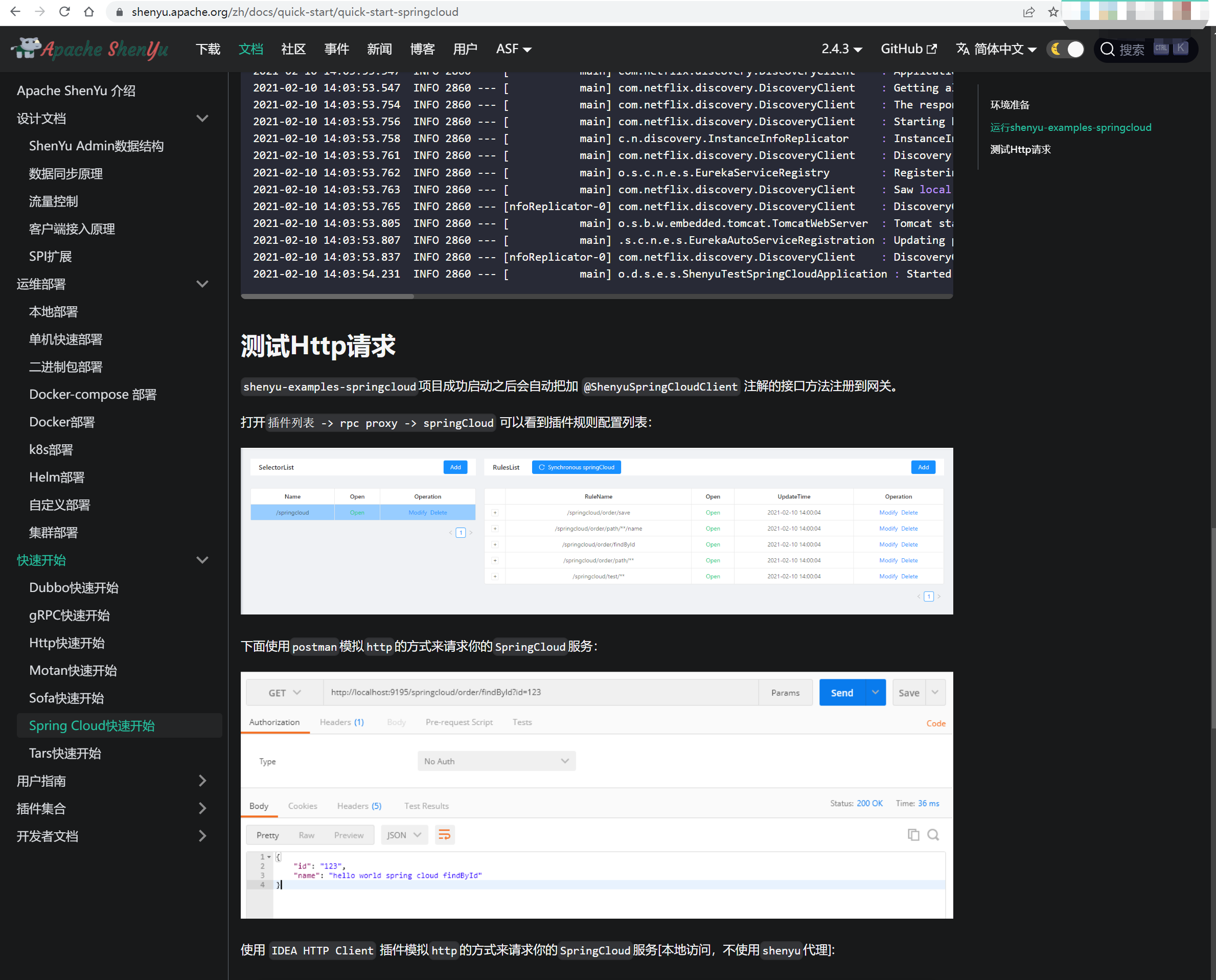Reload the page with browser refresh icon

pos(64,12)
